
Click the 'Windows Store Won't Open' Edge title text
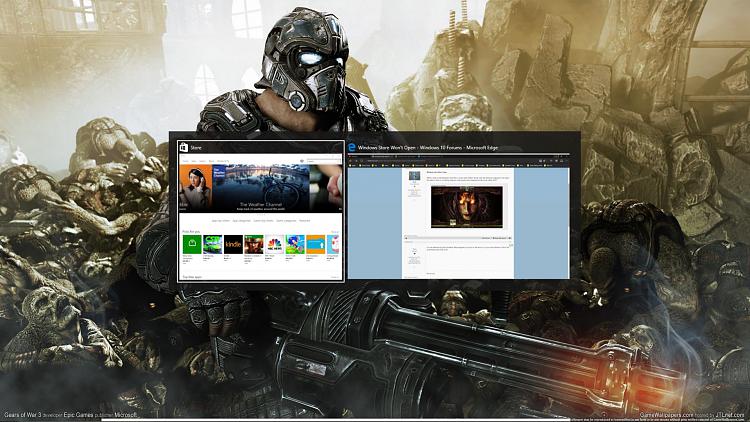(x=428, y=148)
